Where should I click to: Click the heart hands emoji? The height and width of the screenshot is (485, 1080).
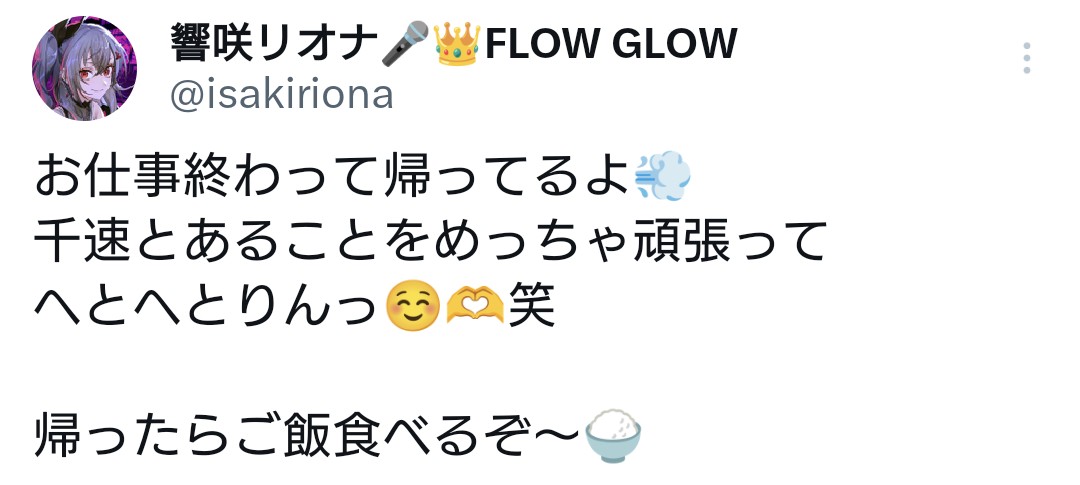(x=474, y=307)
